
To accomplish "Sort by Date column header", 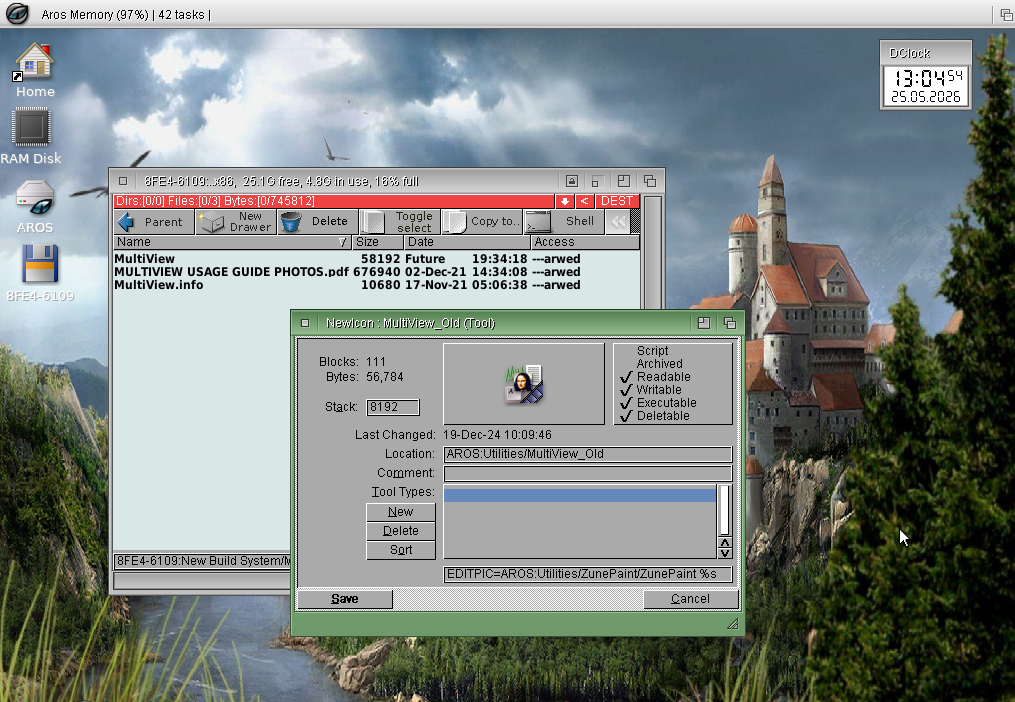I will [x=467, y=242].
